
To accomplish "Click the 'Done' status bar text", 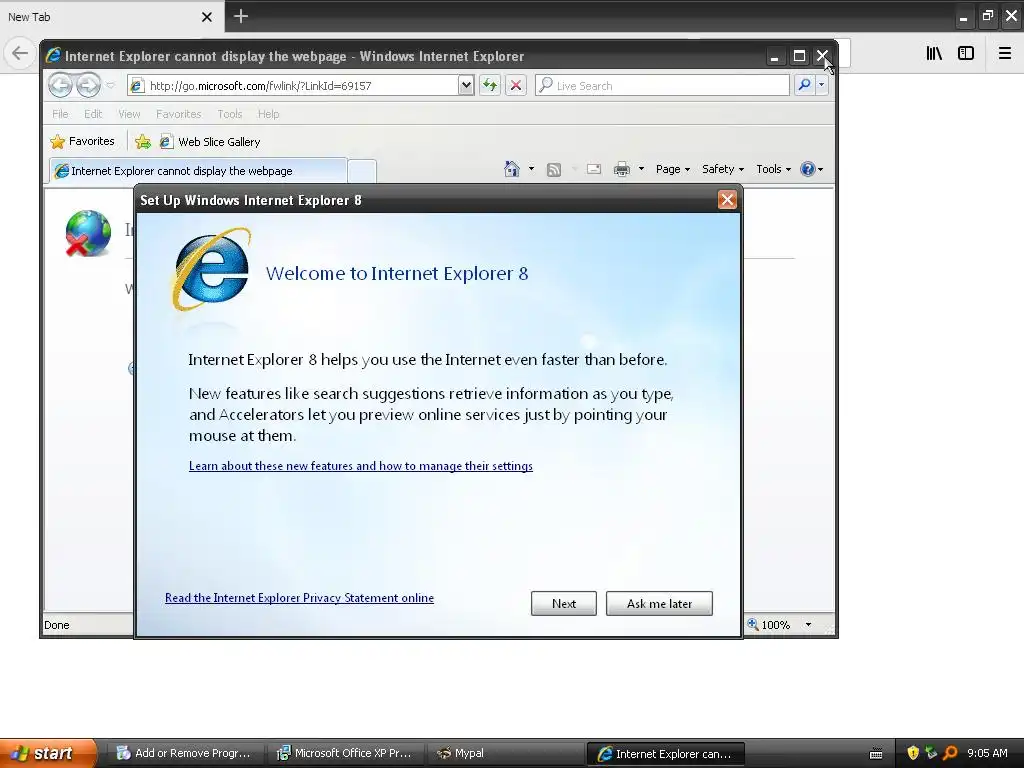I will pos(57,625).
